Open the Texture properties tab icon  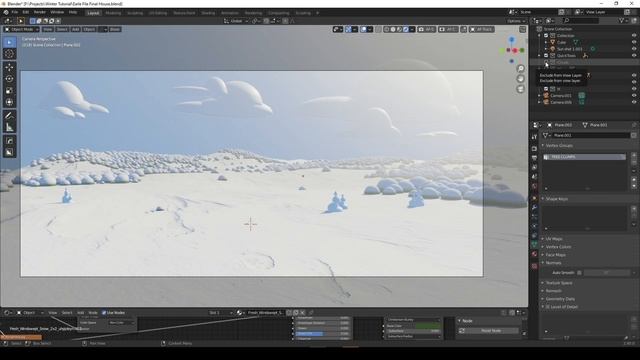tap(534, 266)
